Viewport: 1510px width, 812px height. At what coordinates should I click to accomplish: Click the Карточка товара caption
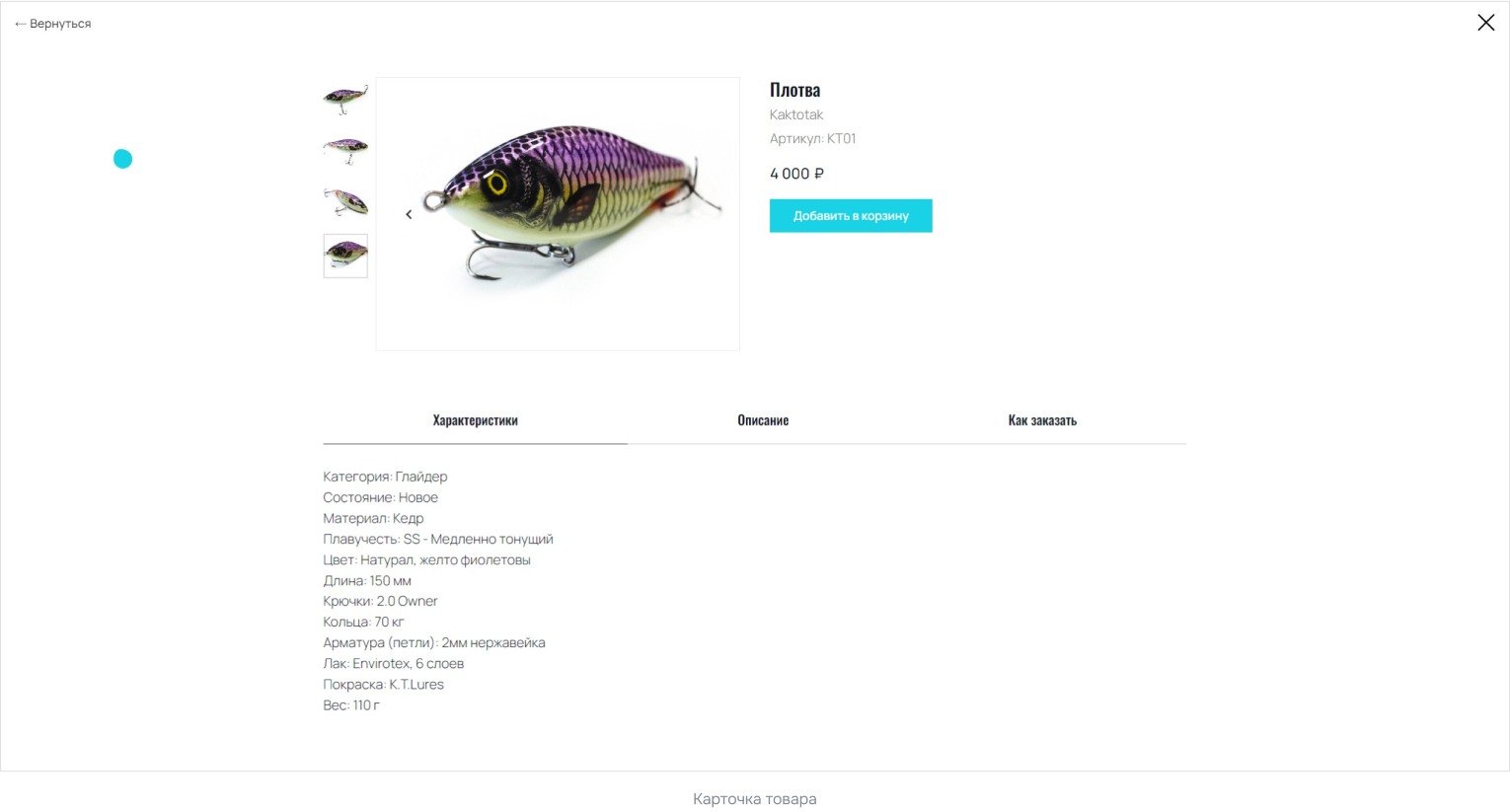click(755, 799)
